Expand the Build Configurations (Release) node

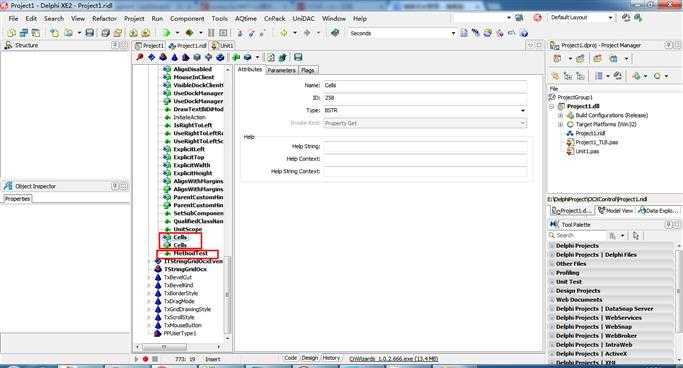click(561, 115)
